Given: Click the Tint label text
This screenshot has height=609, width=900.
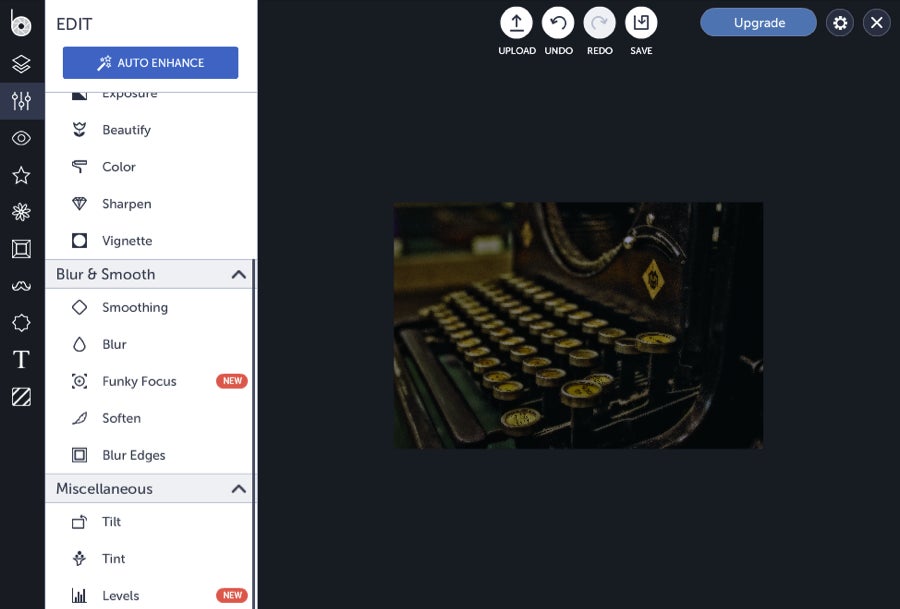Looking at the screenshot, I should [114, 558].
